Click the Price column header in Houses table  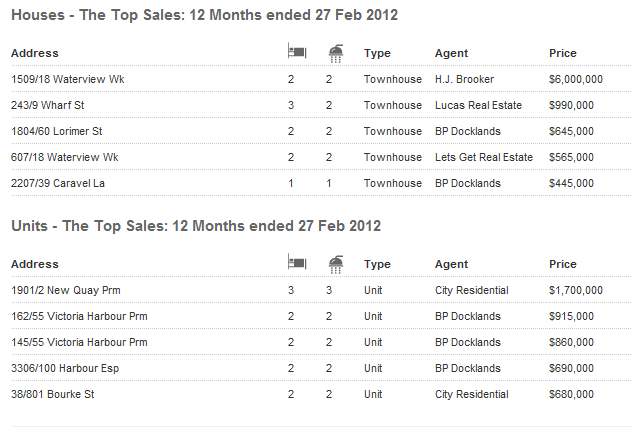coord(563,53)
